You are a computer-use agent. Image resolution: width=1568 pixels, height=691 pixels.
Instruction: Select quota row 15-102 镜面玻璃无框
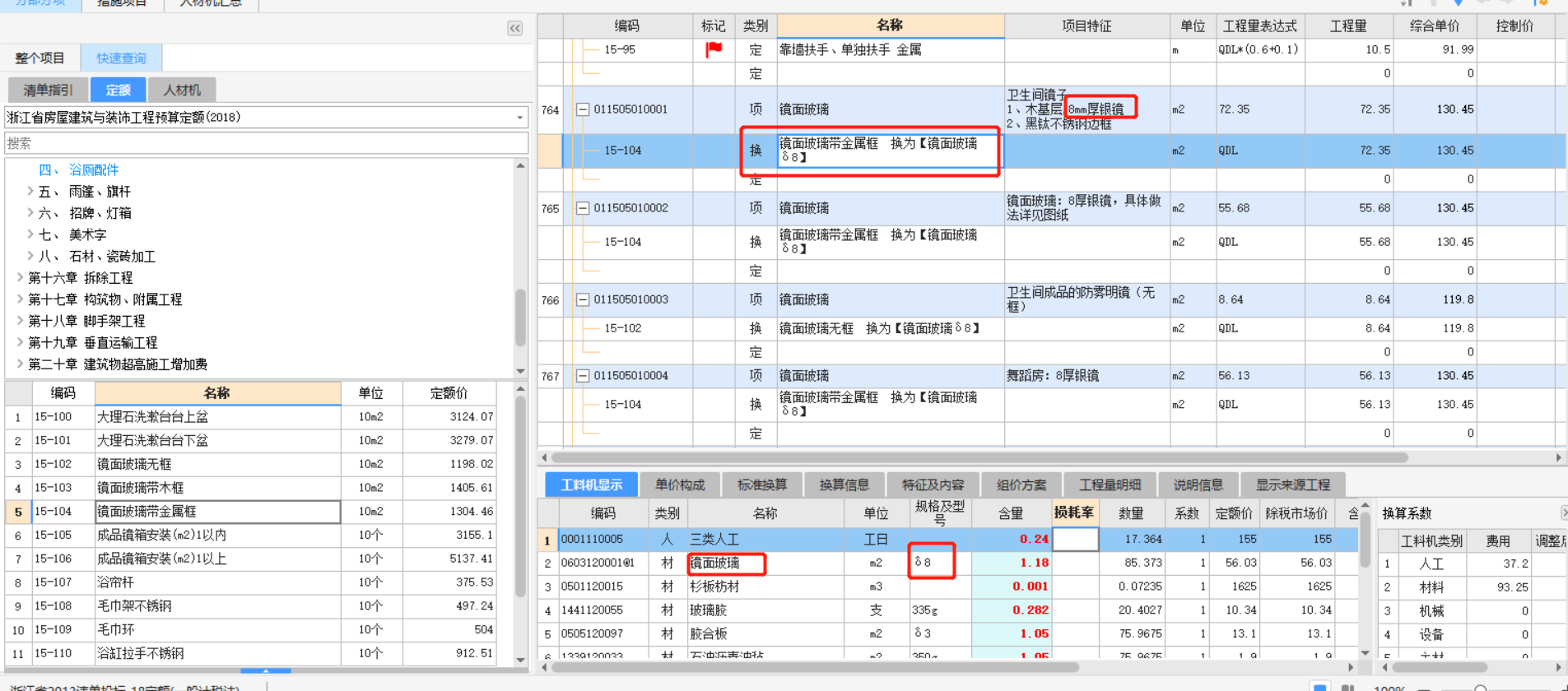[x=251, y=465]
